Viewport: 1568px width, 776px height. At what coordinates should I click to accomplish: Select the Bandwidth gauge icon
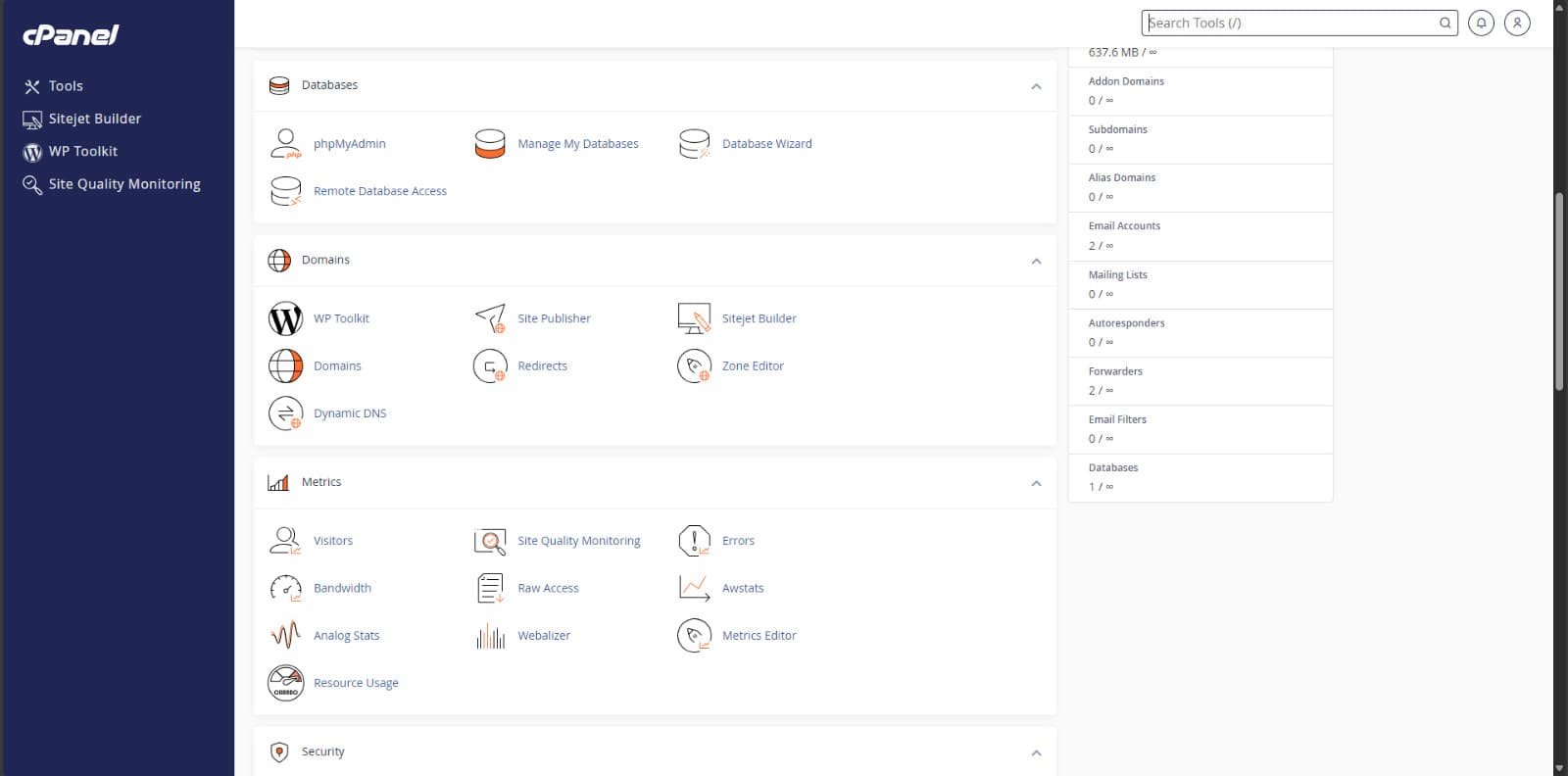(285, 588)
